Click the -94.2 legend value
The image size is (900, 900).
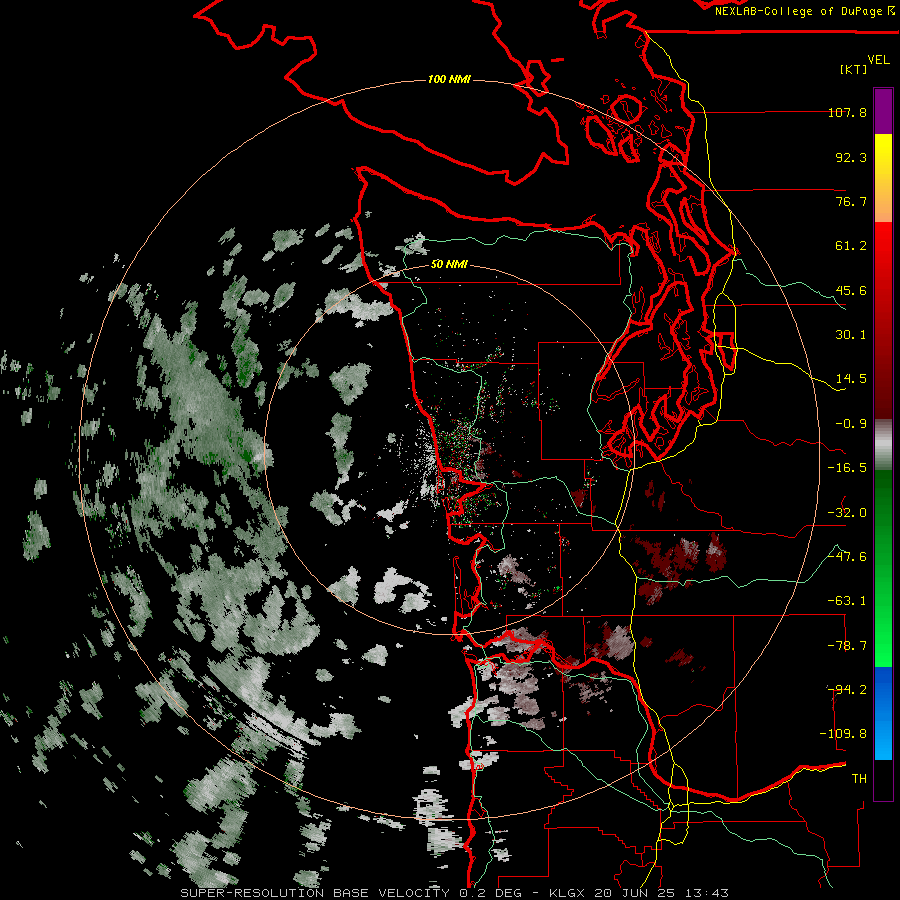point(847,690)
